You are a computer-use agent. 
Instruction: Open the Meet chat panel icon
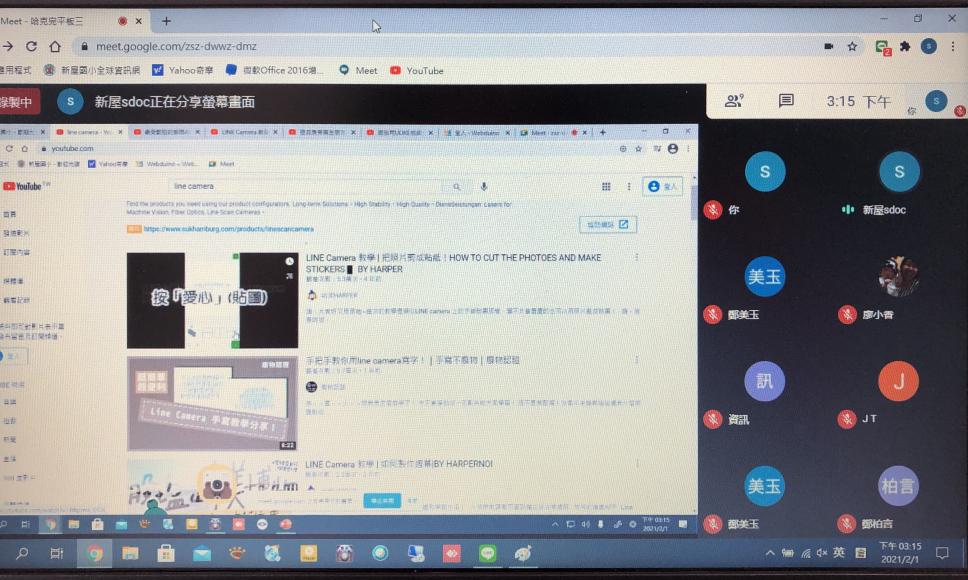[786, 101]
